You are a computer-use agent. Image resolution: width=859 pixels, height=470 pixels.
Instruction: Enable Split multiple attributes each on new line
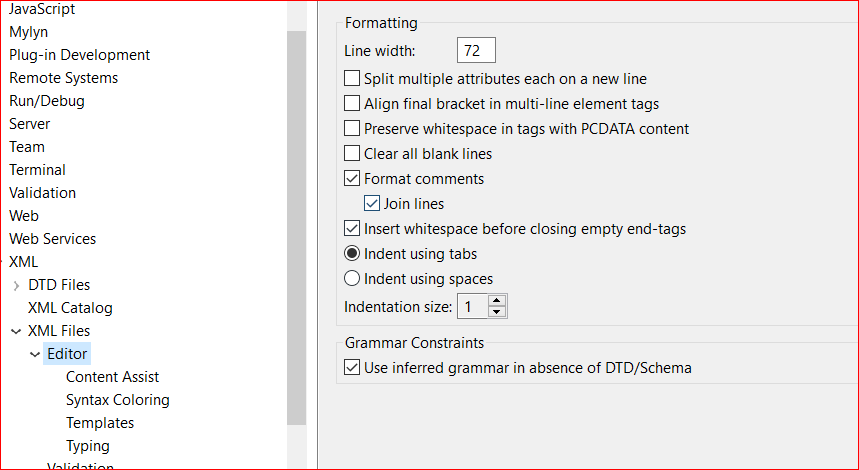352,78
